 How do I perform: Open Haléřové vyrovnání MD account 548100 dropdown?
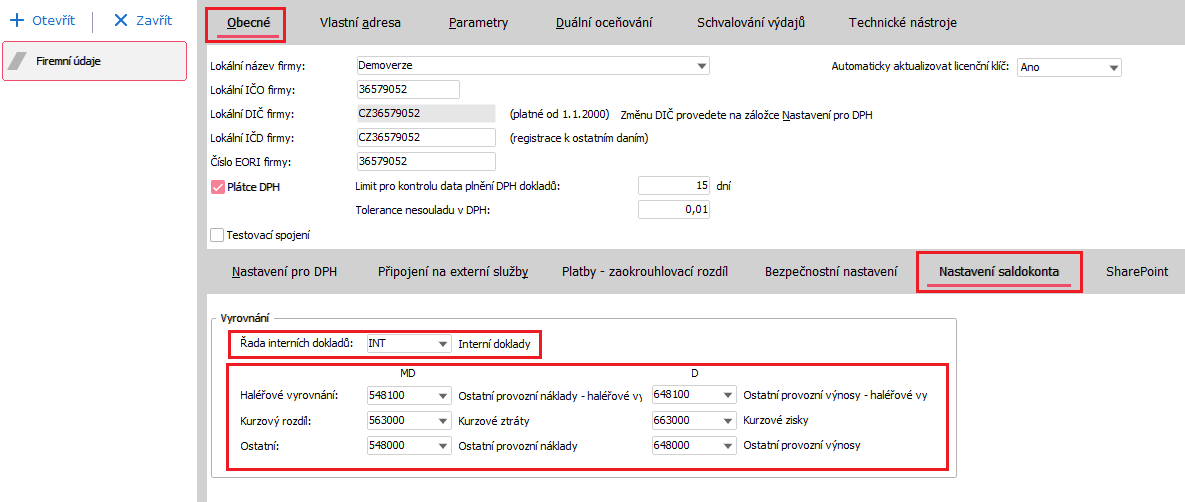pos(444,395)
